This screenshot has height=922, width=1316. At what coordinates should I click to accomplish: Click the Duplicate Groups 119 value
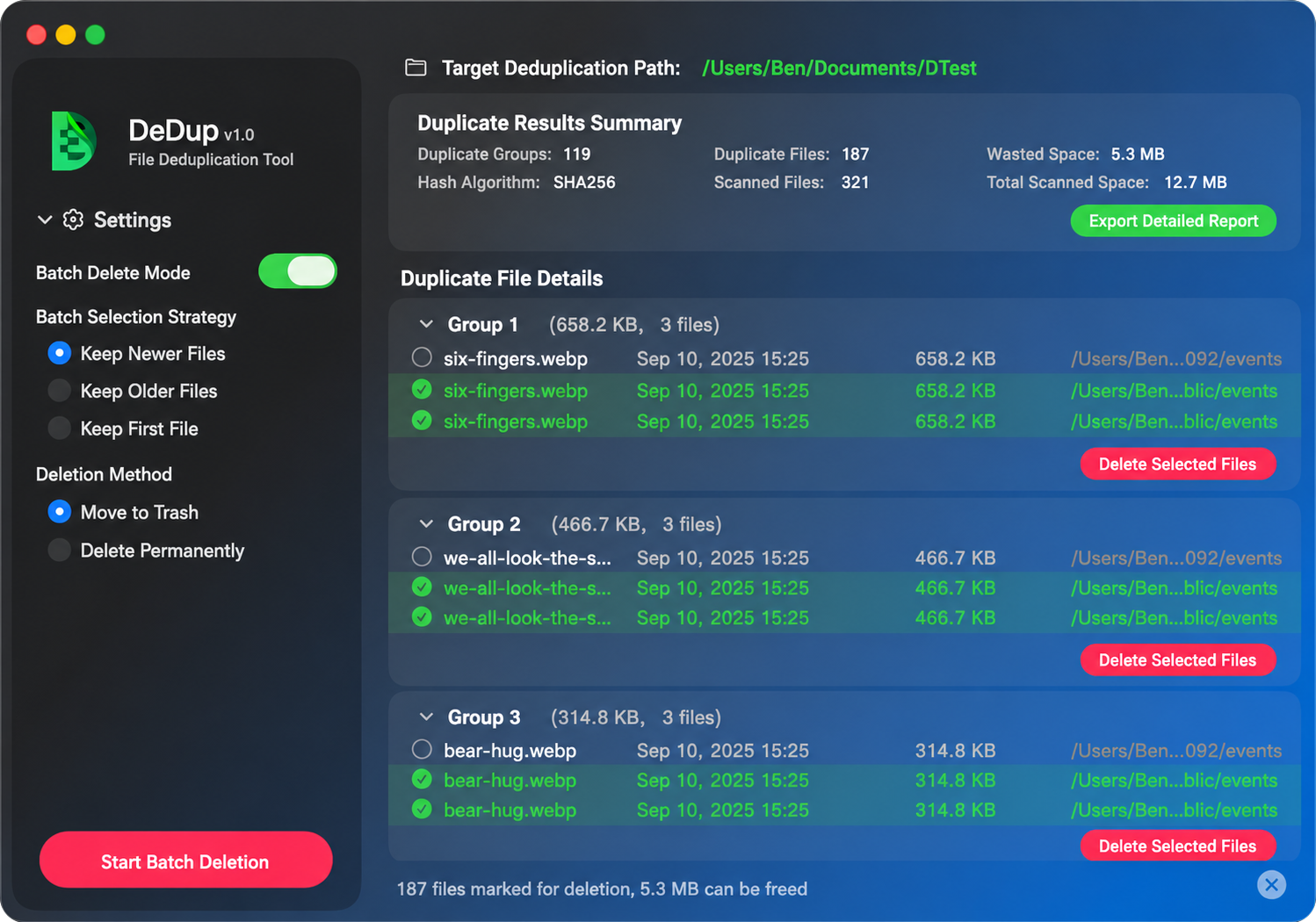[576, 155]
